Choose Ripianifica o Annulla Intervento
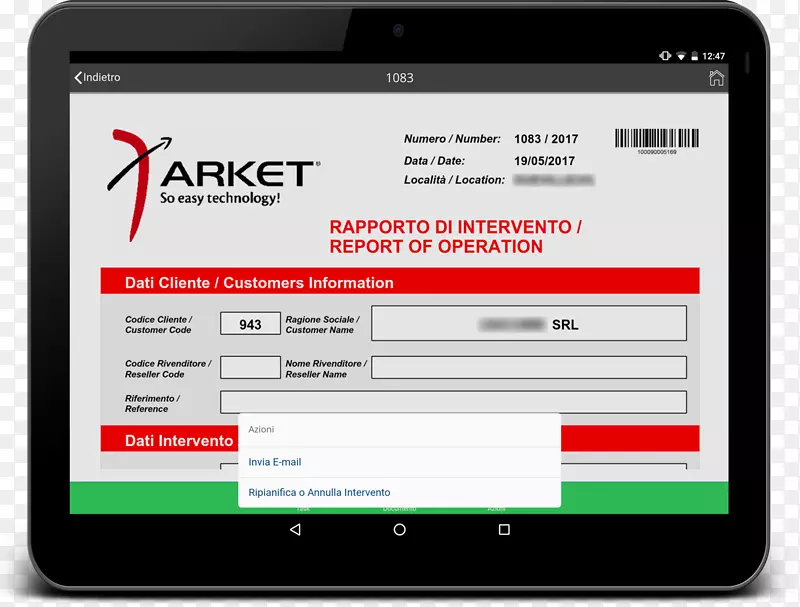 tap(319, 492)
